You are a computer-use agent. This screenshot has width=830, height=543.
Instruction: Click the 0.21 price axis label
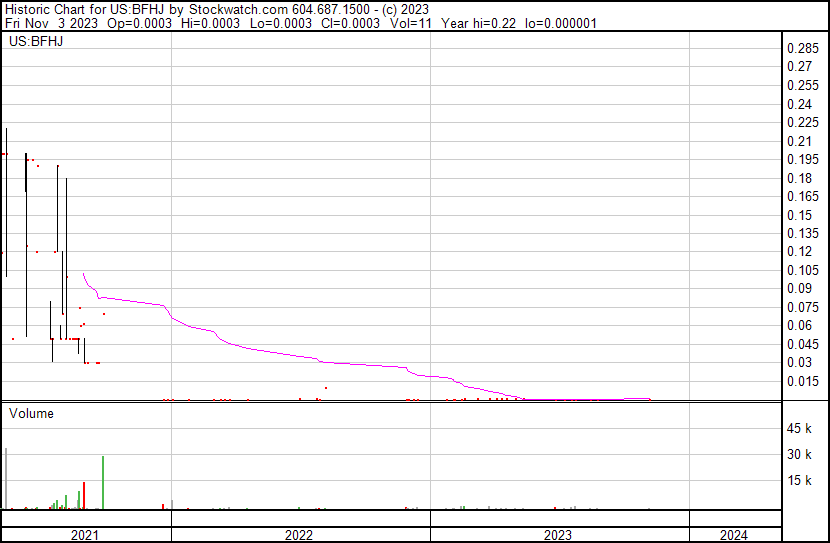click(800, 141)
